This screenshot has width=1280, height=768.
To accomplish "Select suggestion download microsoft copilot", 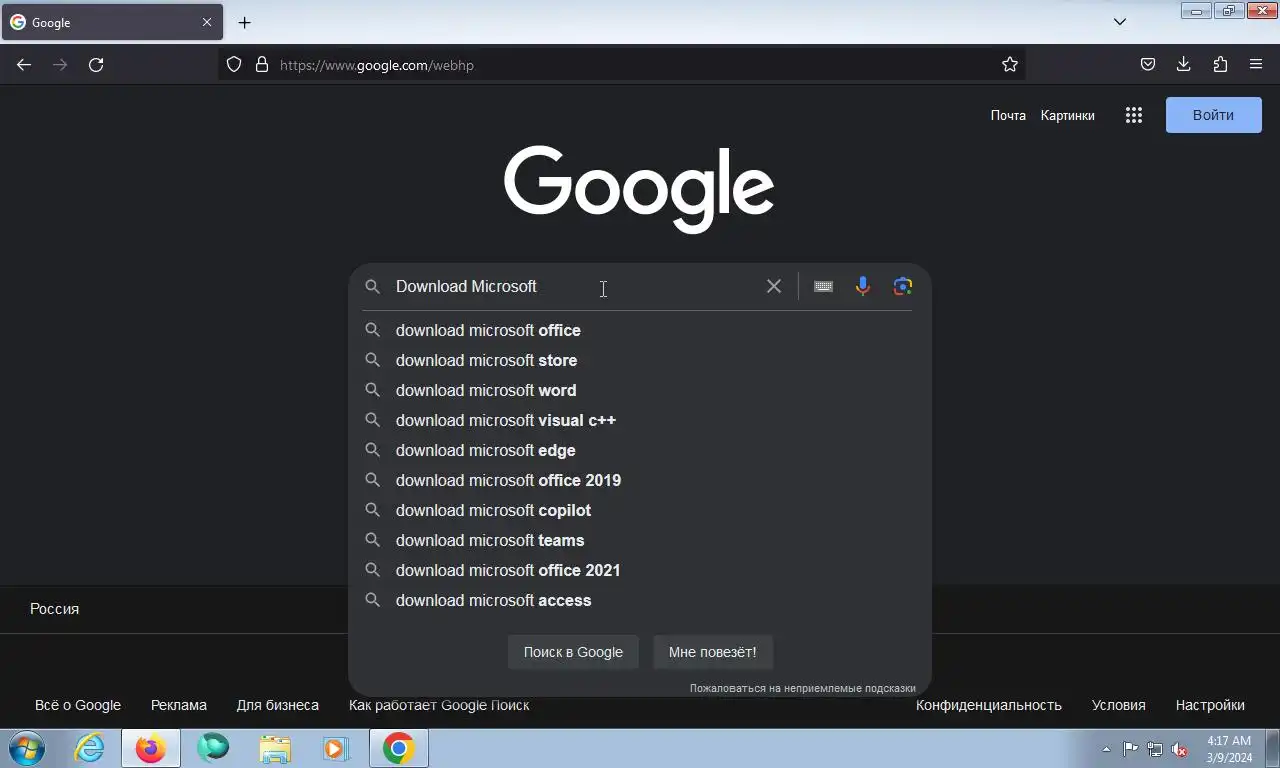I will [x=640, y=510].
